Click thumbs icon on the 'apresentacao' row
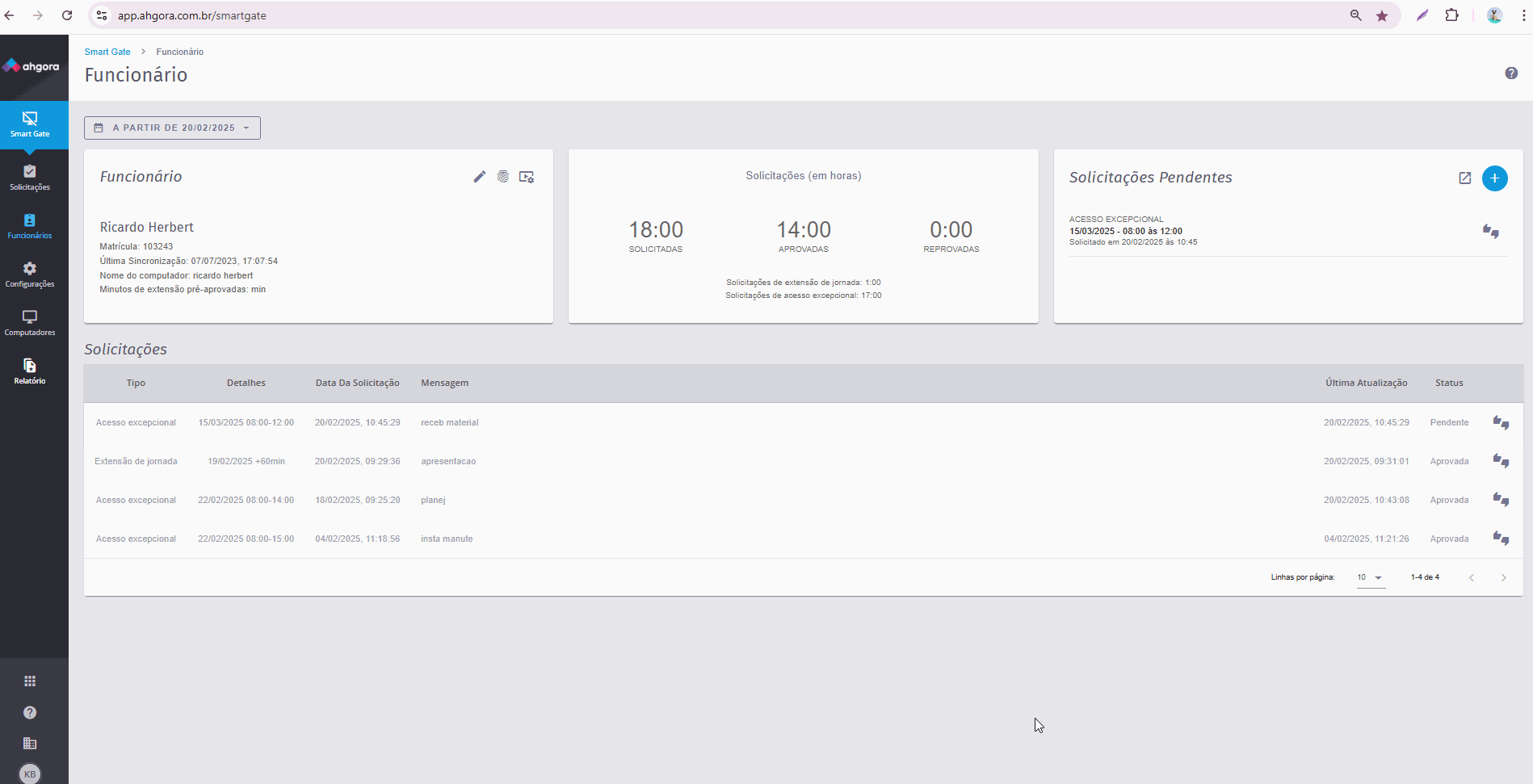This screenshot has width=1533, height=784. point(1501,461)
